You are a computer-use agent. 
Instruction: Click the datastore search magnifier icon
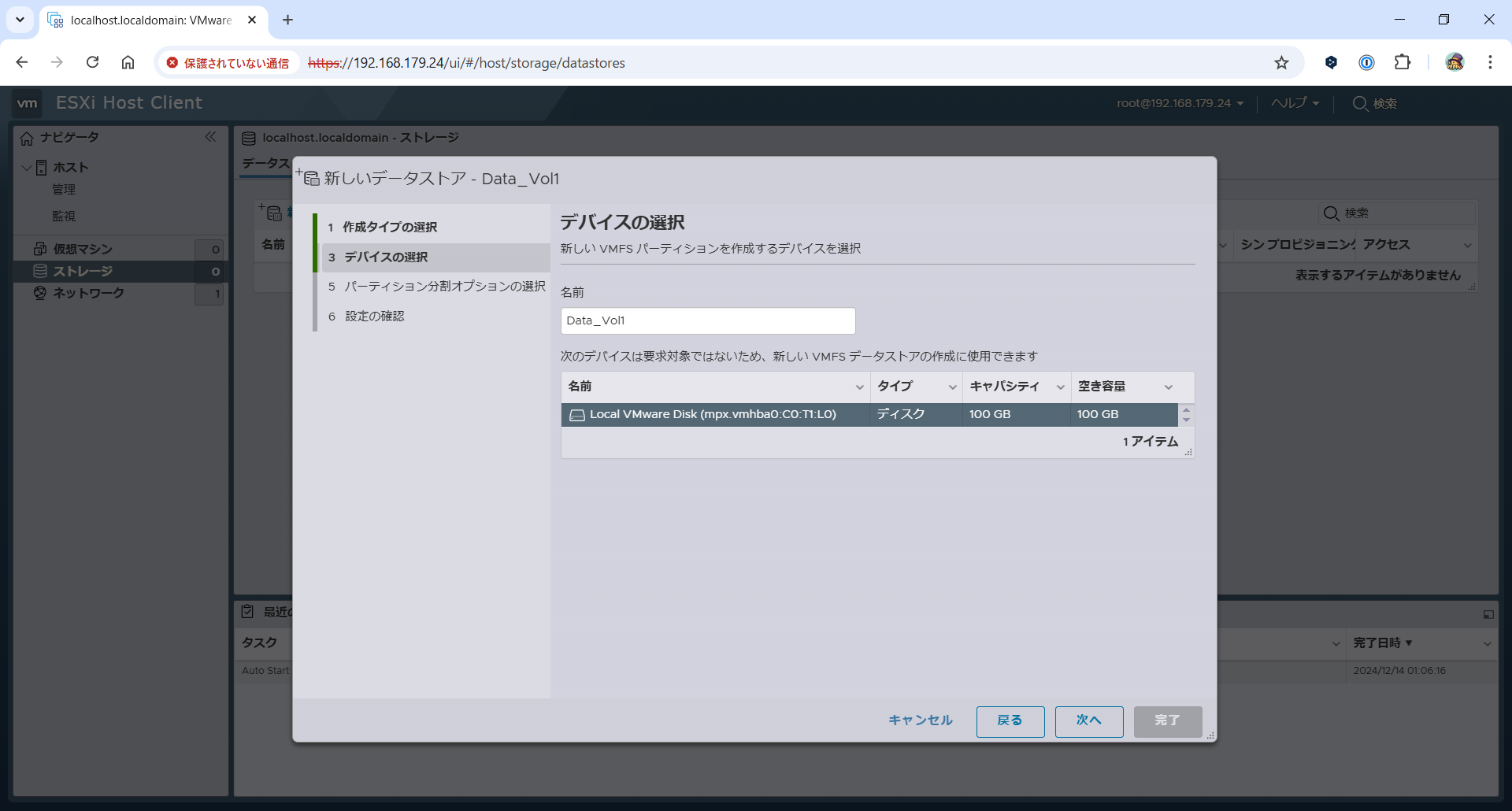(x=1331, y=213)
